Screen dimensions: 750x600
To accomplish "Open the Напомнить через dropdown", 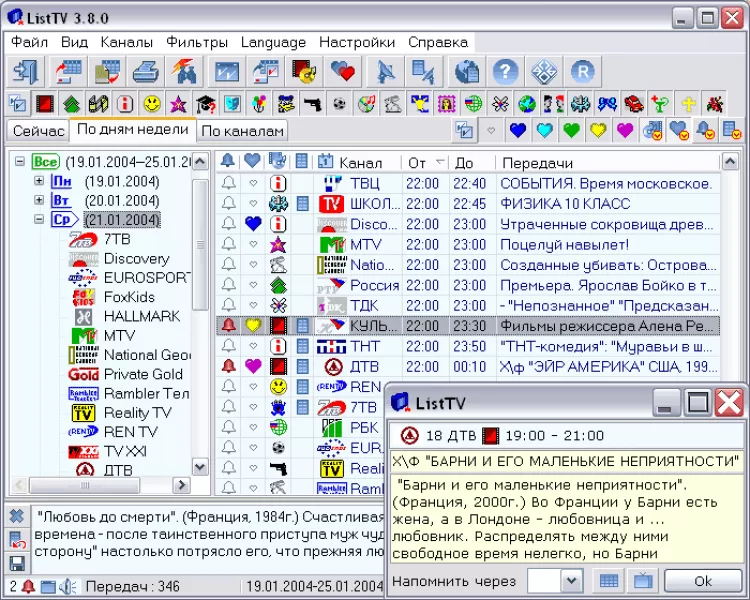I will click(x=571, y=581).
